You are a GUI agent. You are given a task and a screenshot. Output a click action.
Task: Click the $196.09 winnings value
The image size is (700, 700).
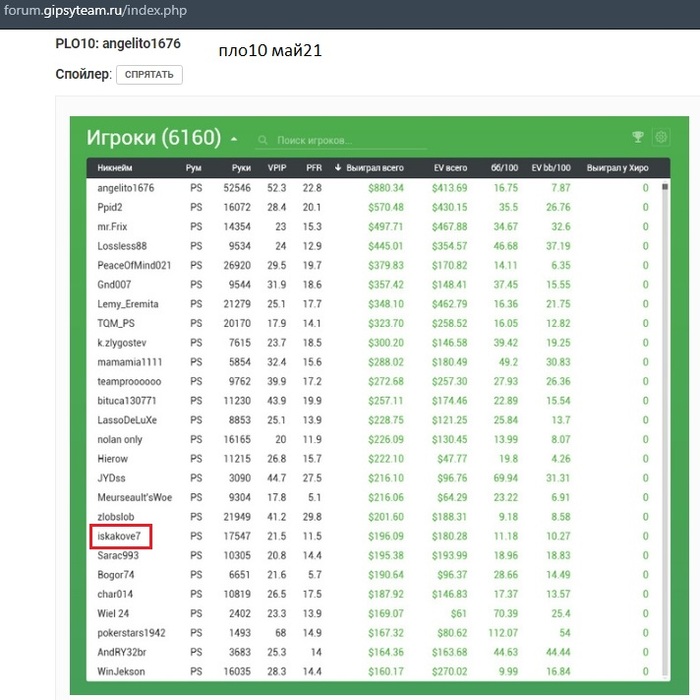(x=386, y=536)
